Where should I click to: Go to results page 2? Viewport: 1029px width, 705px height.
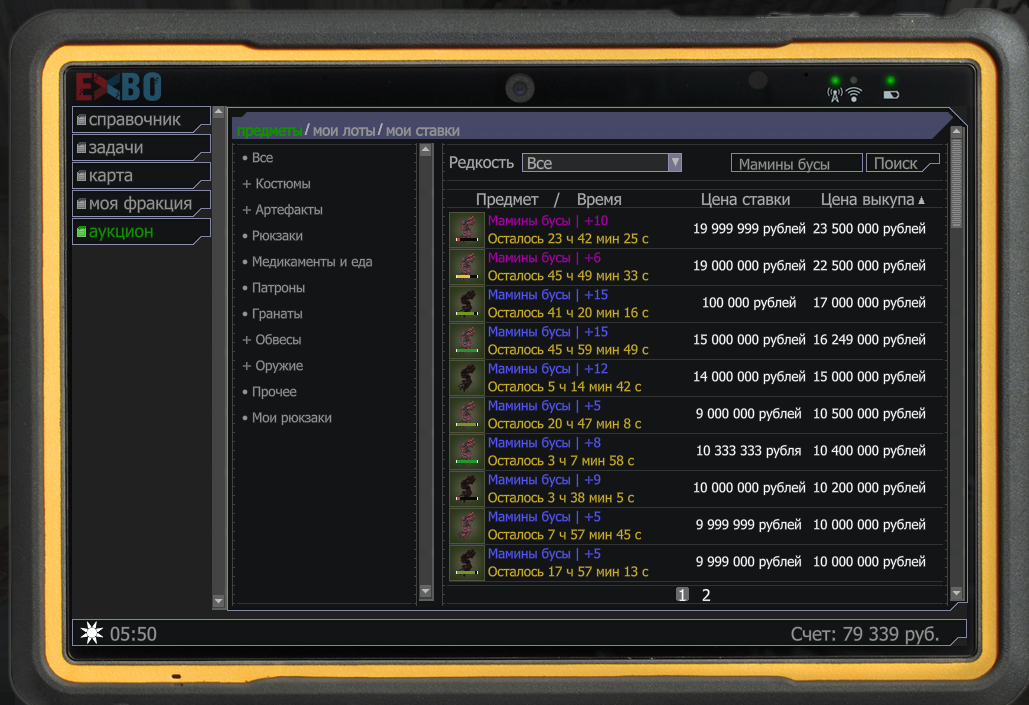(706, 595)
